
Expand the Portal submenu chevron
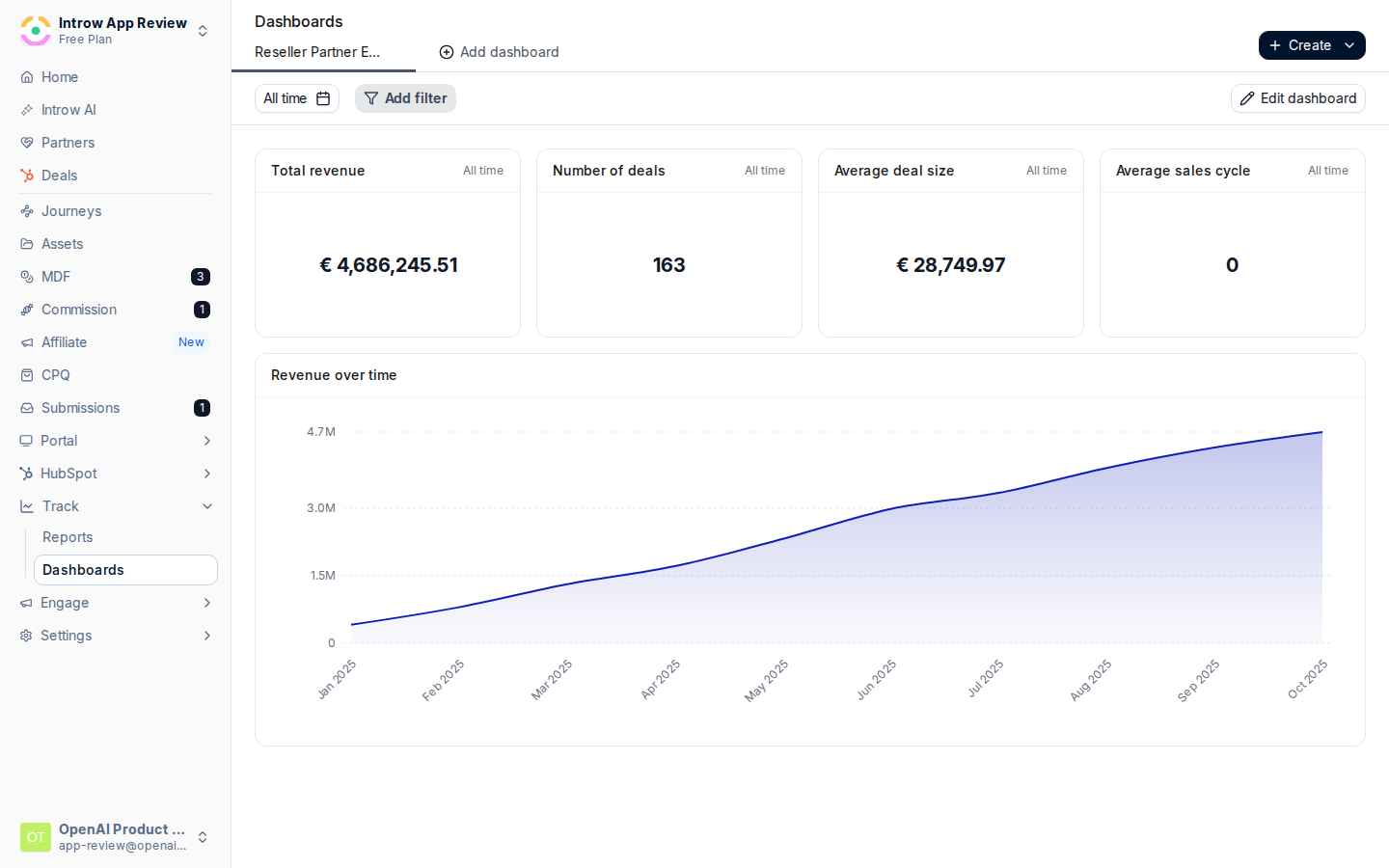207,441
